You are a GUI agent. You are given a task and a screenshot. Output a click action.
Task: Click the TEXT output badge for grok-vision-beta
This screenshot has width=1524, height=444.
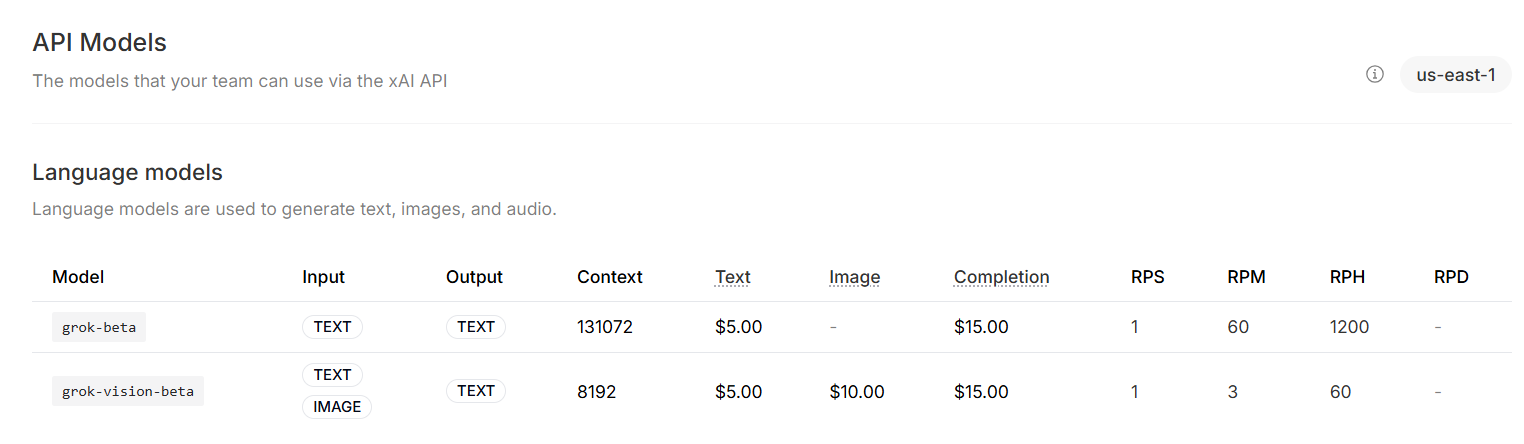[x=476, y=391]
